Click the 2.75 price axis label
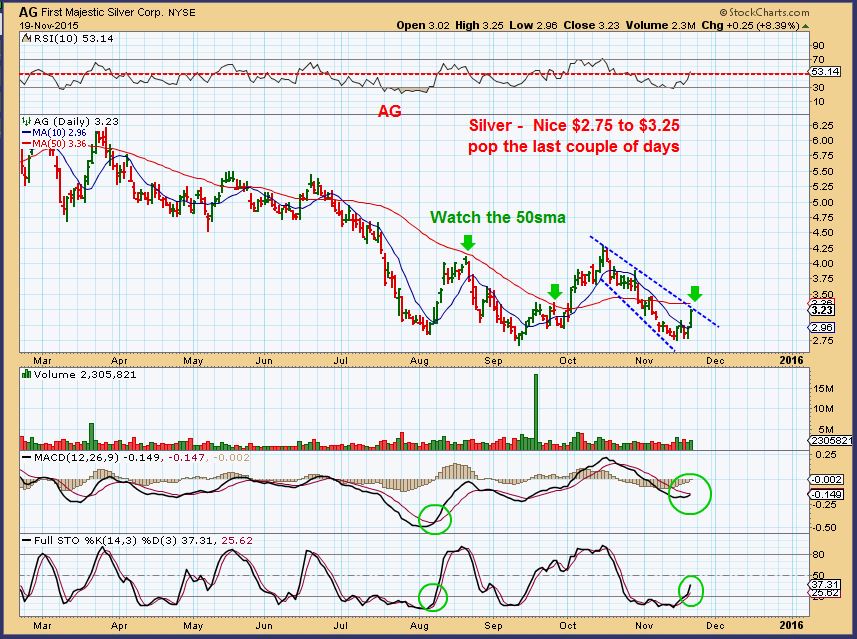The height and width of the screenshot is (639, 857). tap(823, 341)
